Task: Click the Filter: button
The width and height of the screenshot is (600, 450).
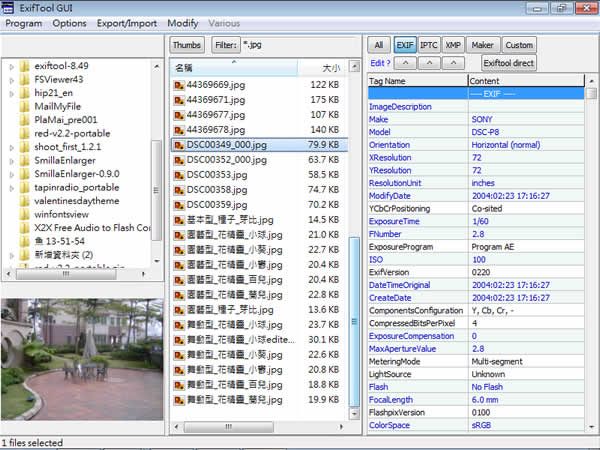Action: [226, 45]
